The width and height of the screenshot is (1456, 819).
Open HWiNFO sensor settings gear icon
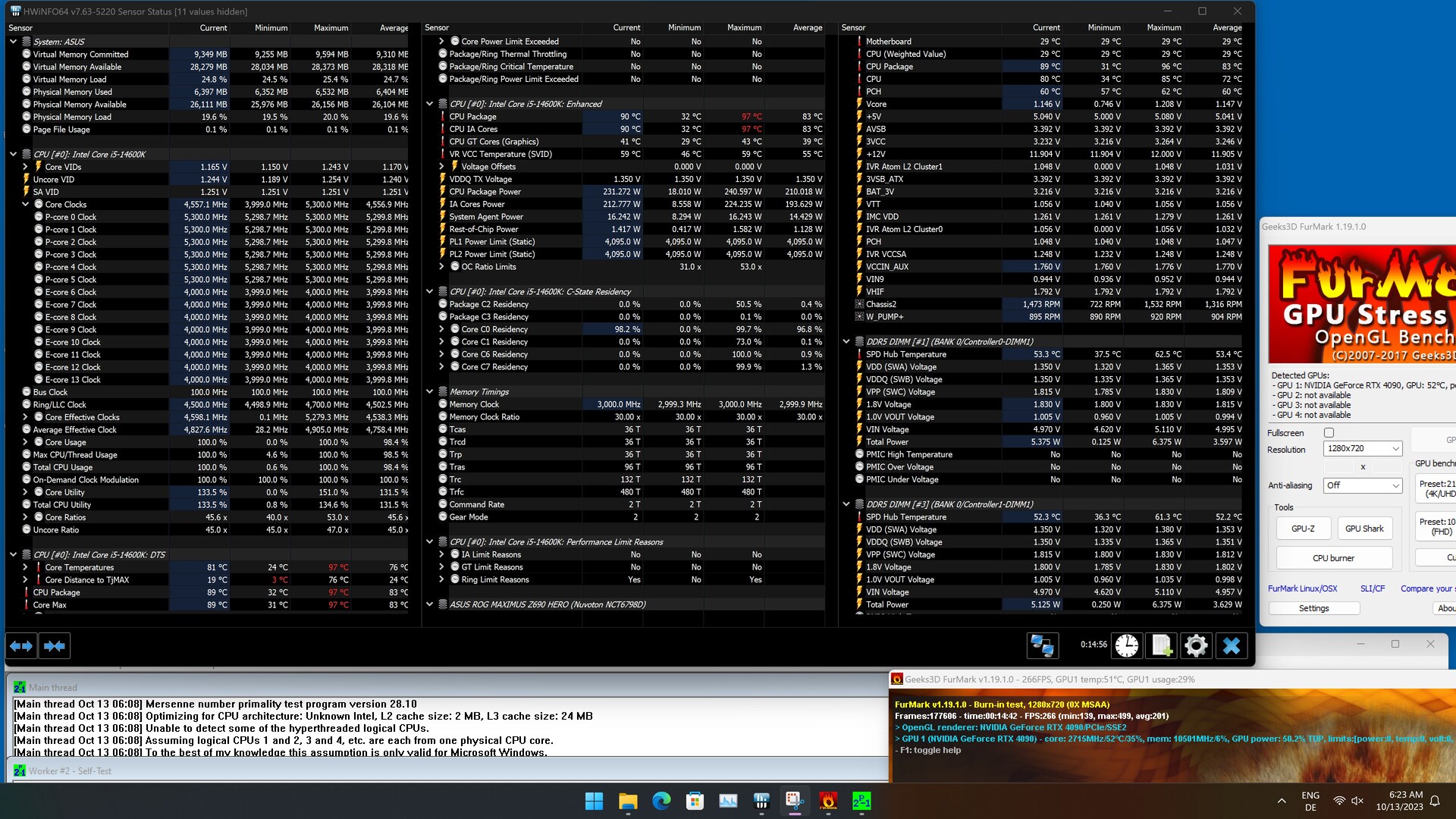tap(1196, 645)
